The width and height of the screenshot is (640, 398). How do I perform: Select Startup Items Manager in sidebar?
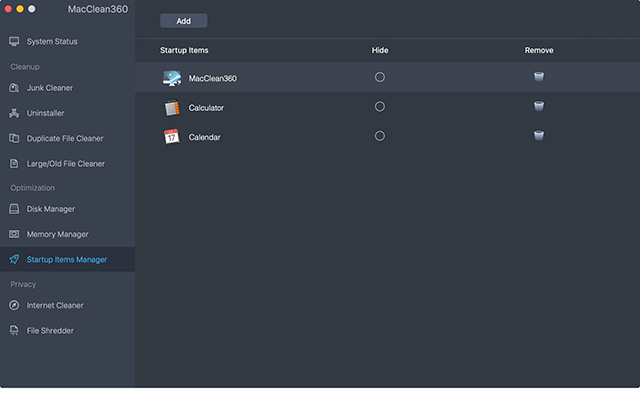[67, 259]
